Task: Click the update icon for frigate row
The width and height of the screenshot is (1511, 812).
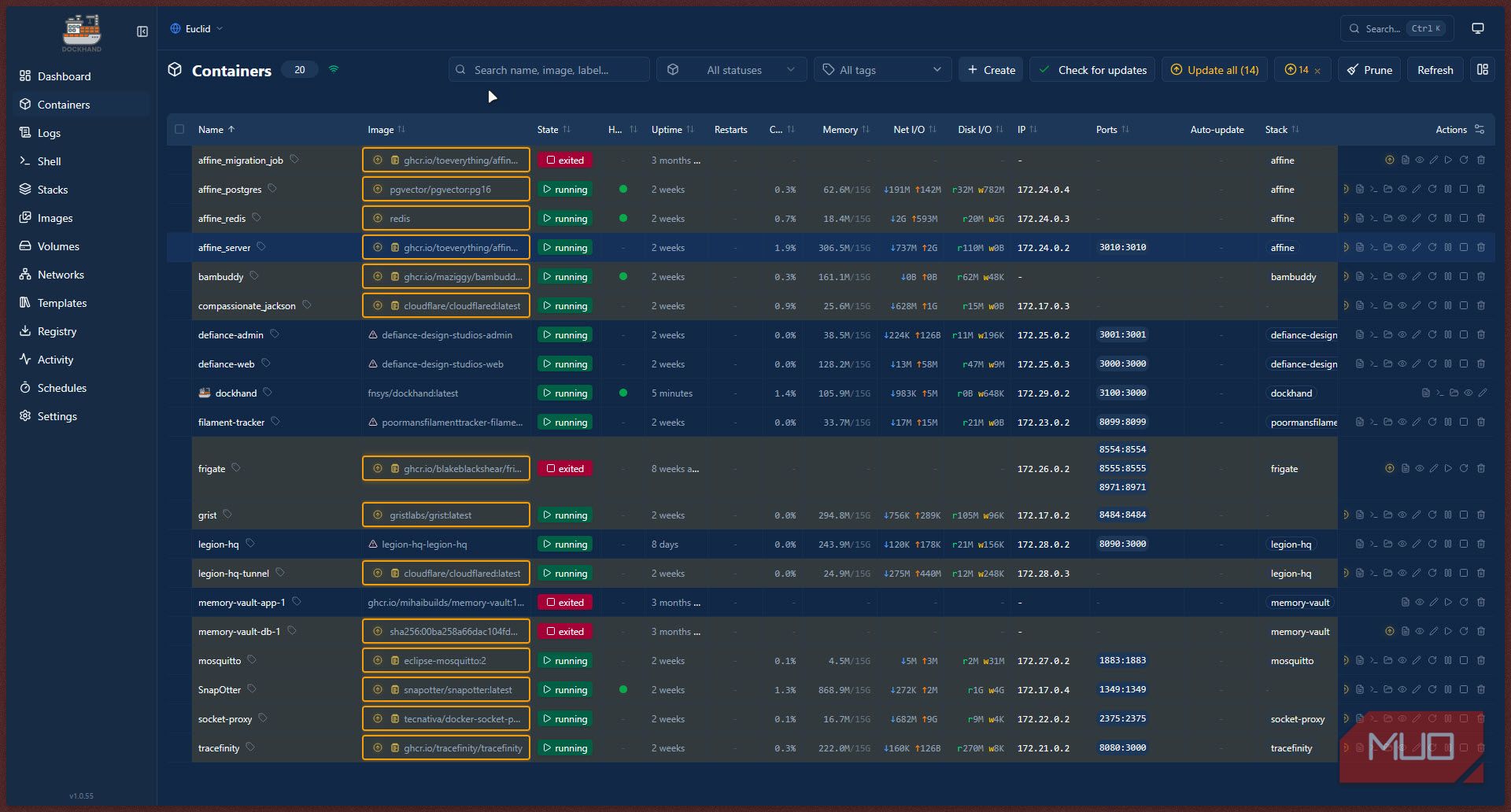Action: coord(1390,468)
